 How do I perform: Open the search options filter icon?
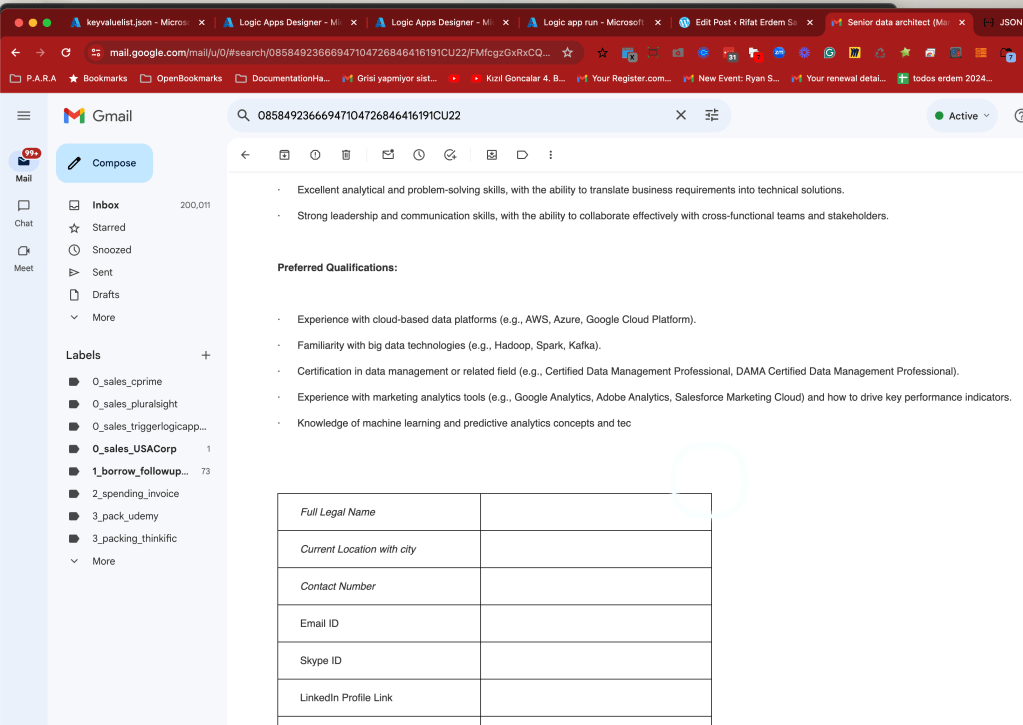point(712,116)
